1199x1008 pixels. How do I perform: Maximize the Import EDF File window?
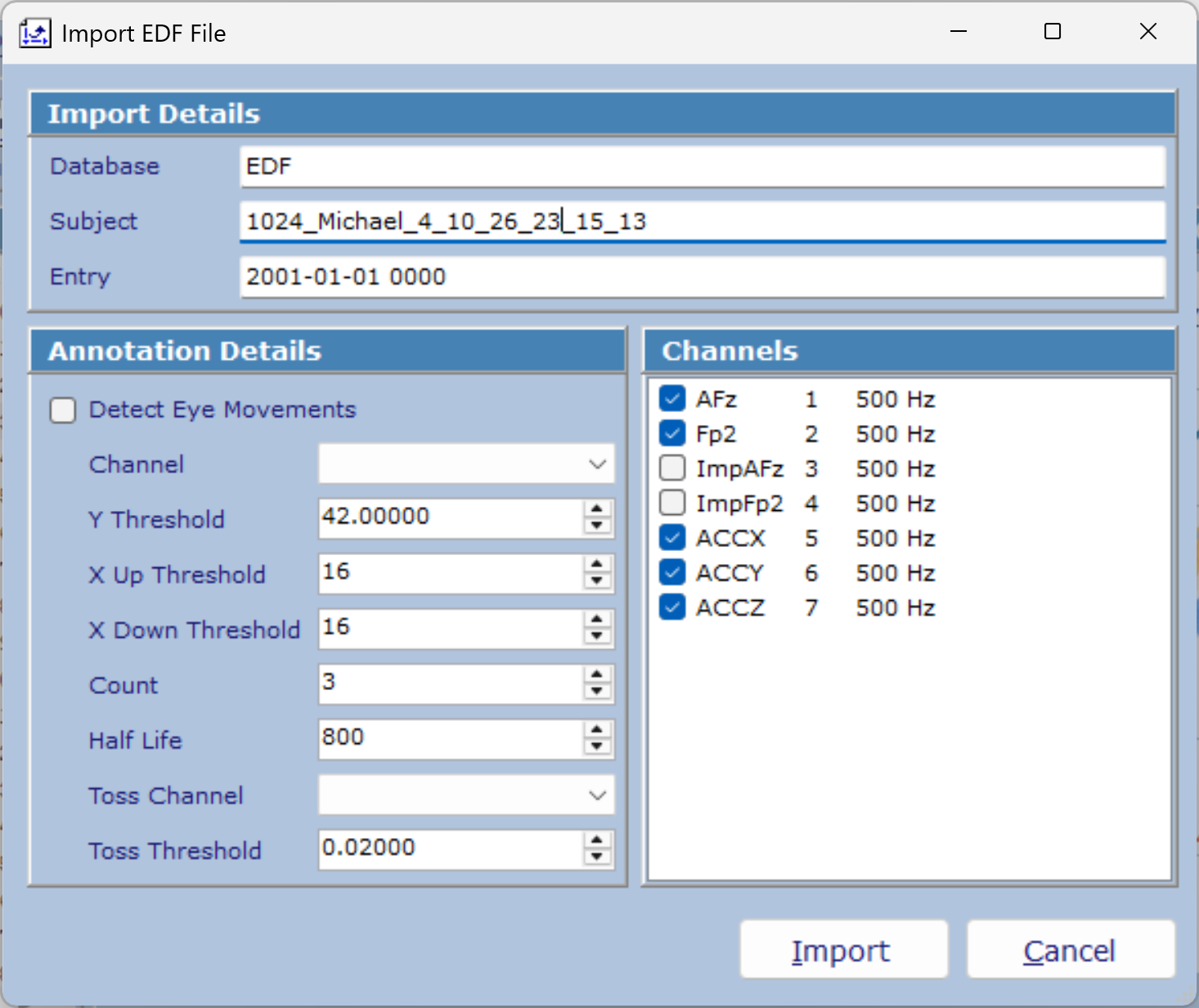[1053, 32]
